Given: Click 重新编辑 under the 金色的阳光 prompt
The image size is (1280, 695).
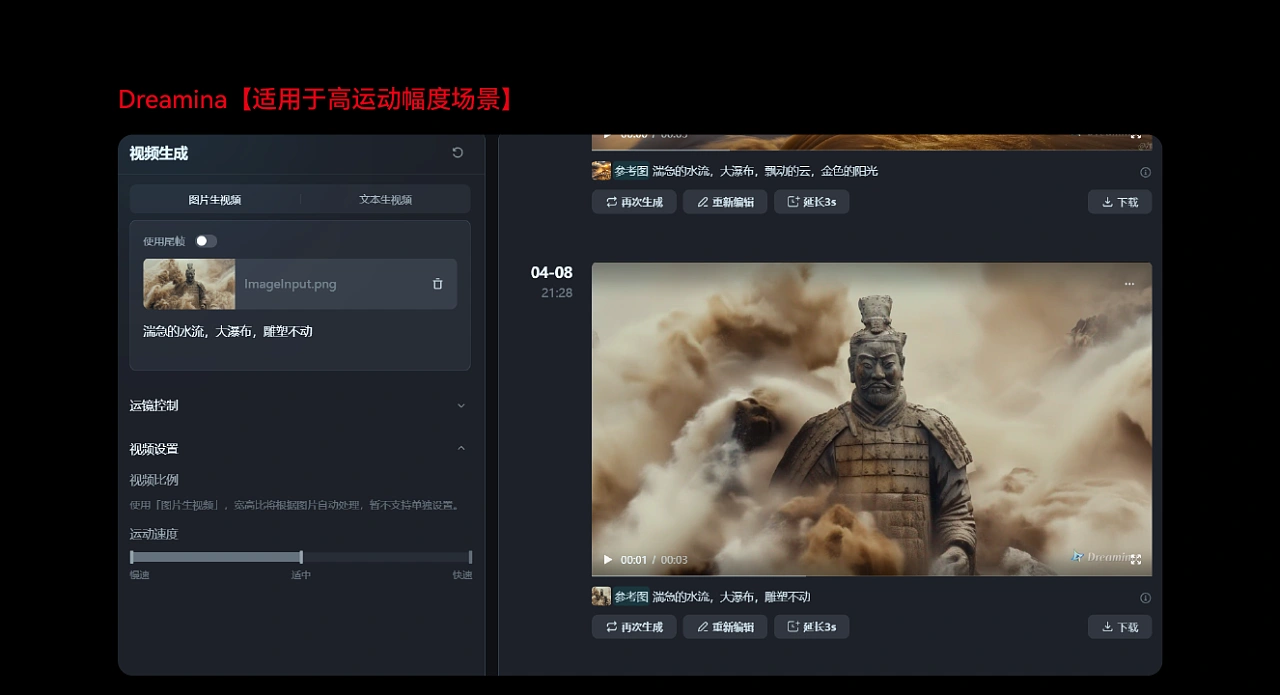Looking at the screenshot, I should 725,202.
